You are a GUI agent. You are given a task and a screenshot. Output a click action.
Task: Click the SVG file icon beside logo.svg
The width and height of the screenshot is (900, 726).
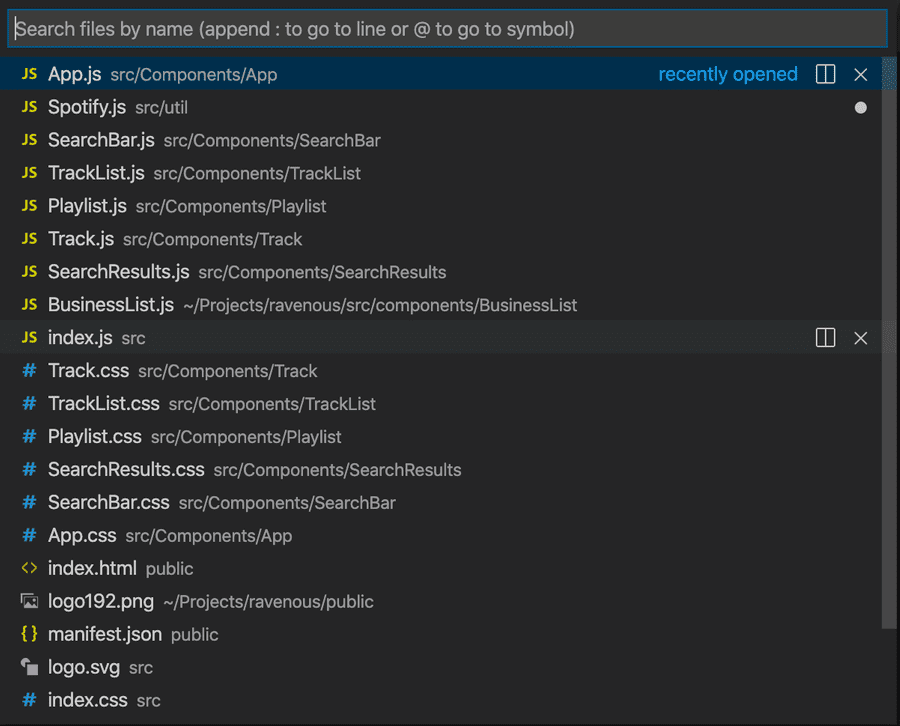tap(29, 667)
